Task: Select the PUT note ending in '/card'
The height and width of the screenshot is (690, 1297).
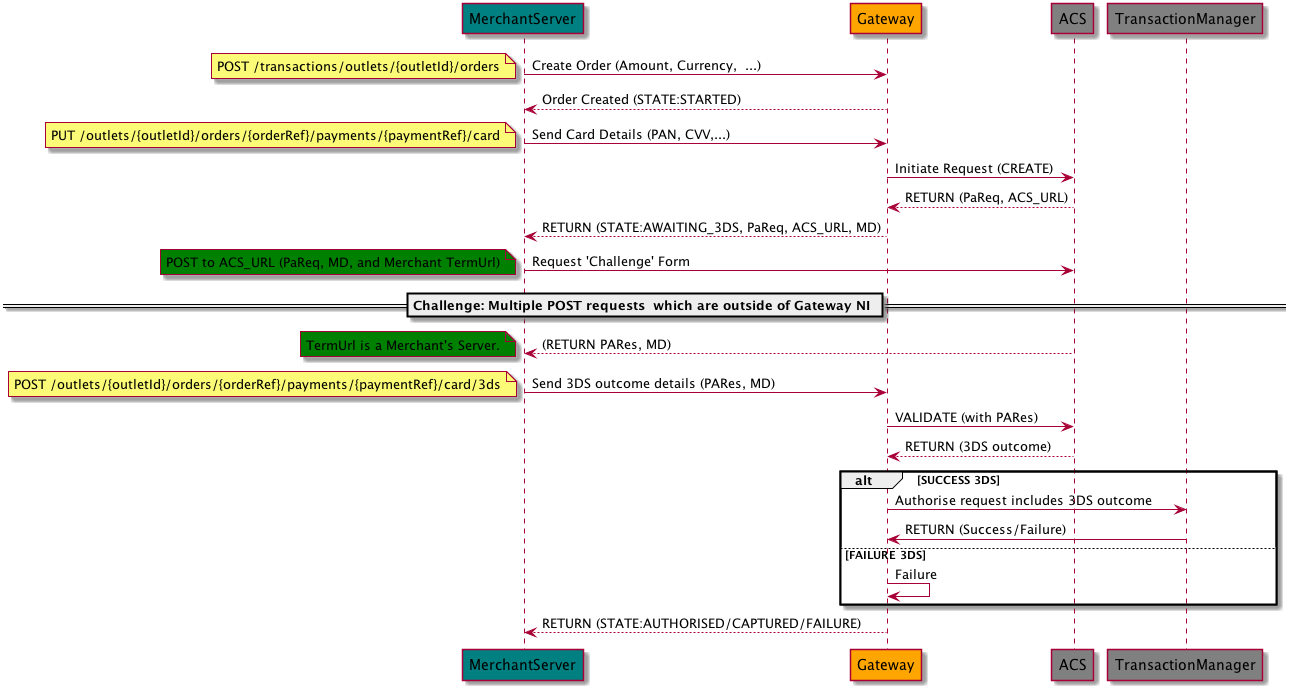Action: click(281, 136)
